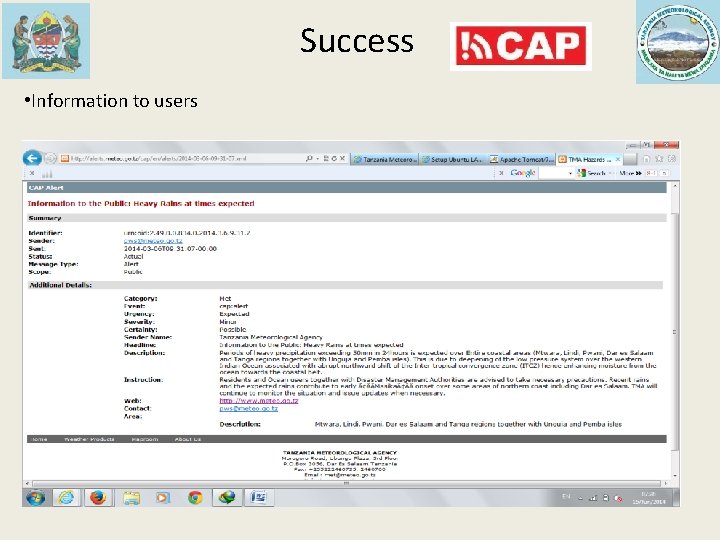Click the Urgency value Expected
Image resolution: width=720 pixels, height=540 pixels.
(234, 314)
